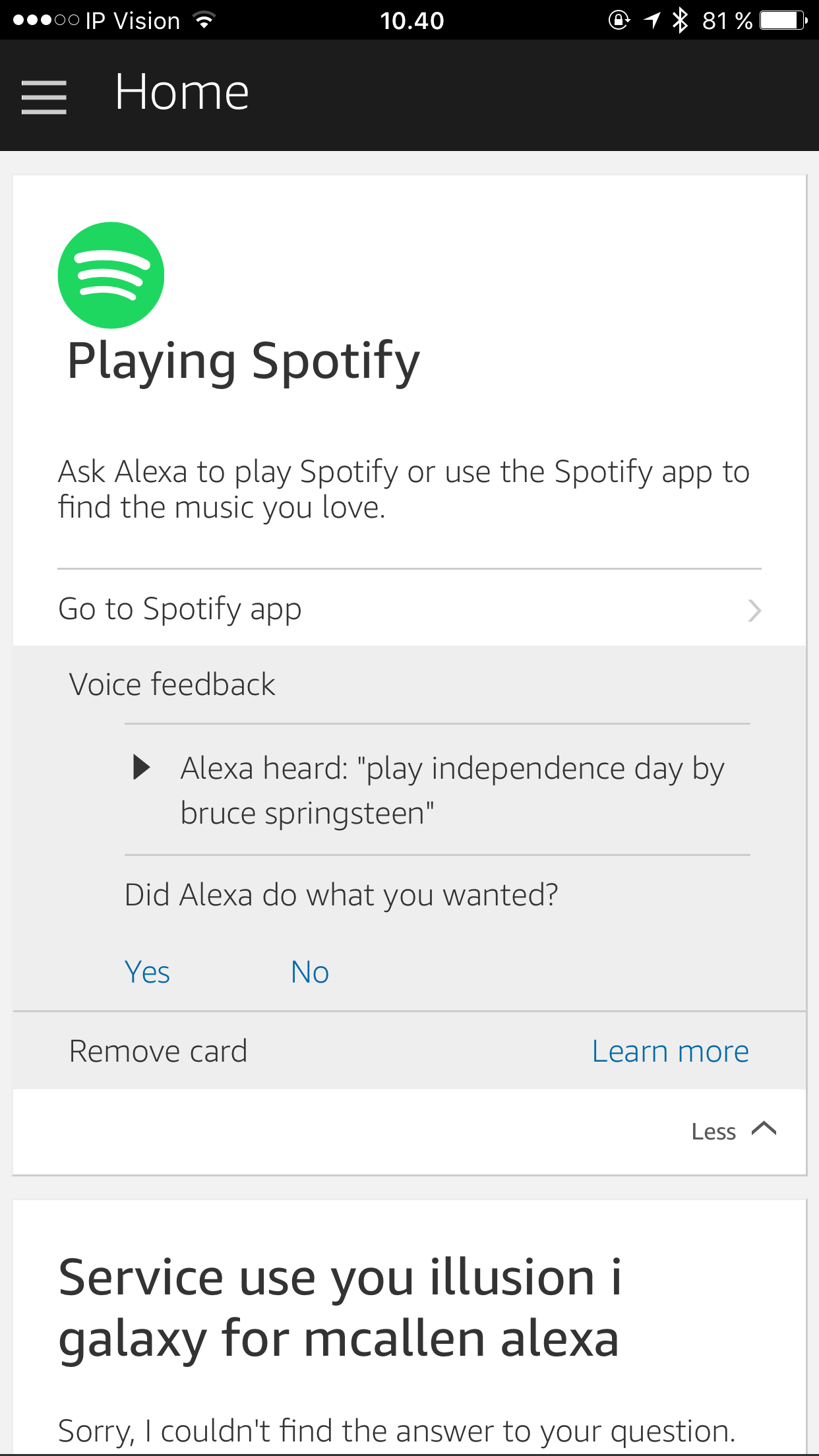Viewport: 819px width, 1456px height.
Task: Remove card from the home feed
Action: point(158,1051)
